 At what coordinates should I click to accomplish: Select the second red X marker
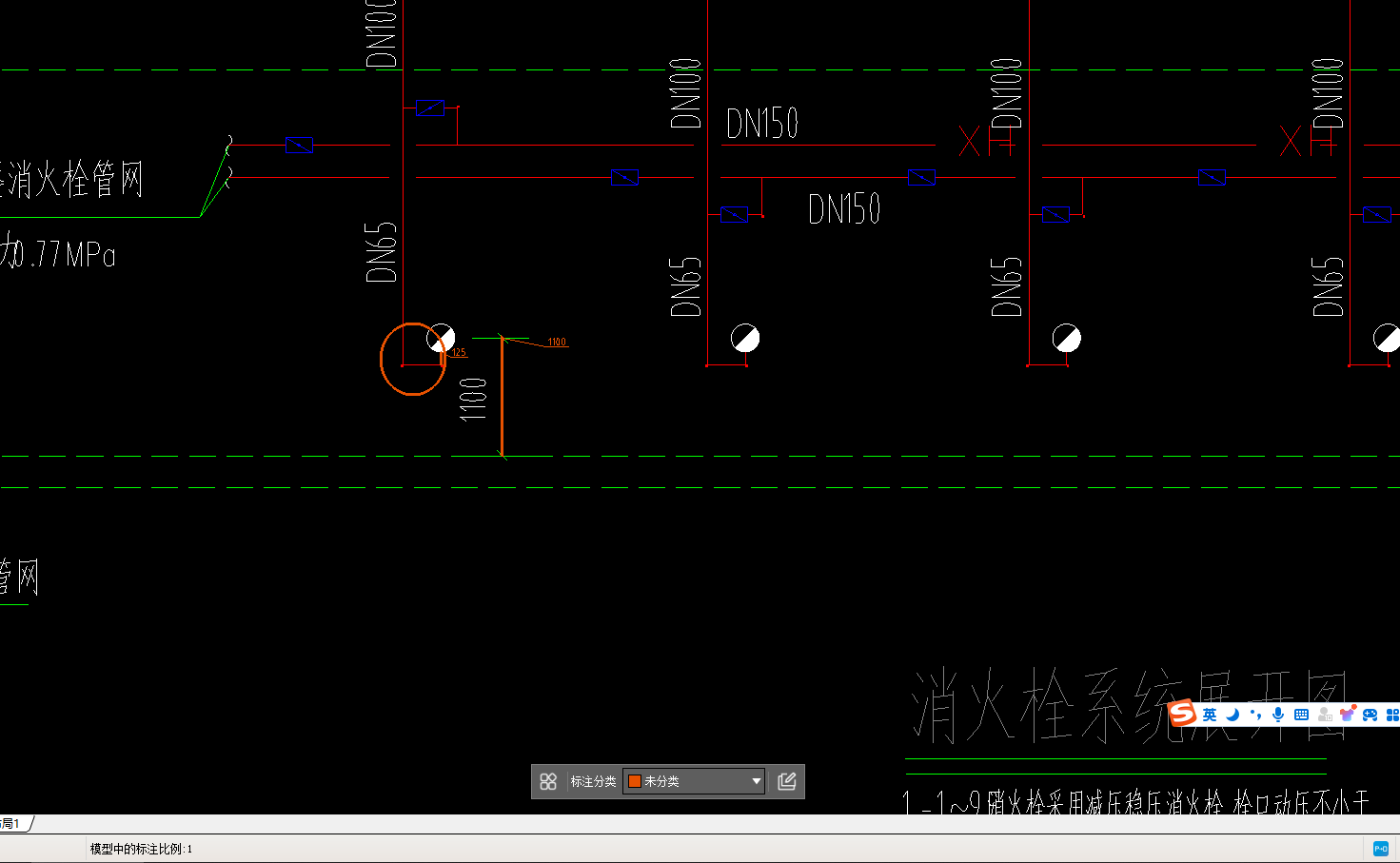(x=1291, y=142)
